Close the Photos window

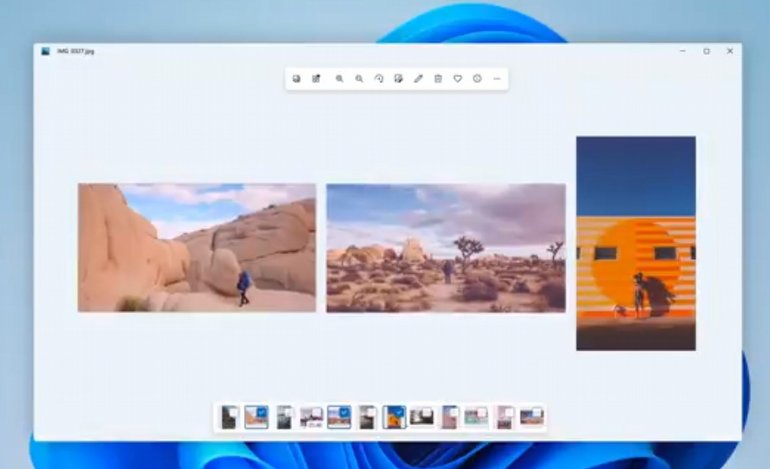pos(730,51)
